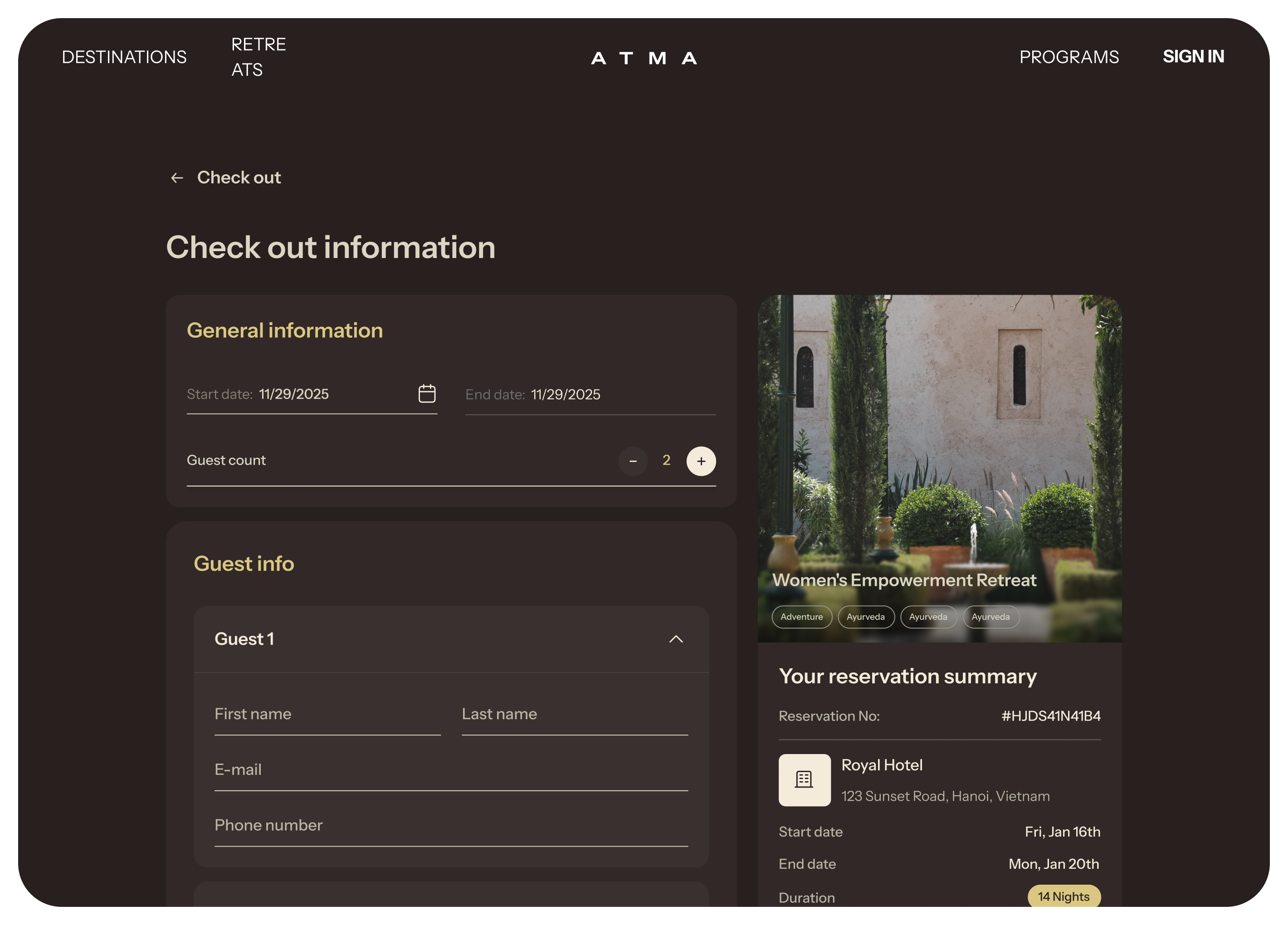Open the start date calendar icon
The height and width of the screenshot is (925, 1288).
click(426, 394)
